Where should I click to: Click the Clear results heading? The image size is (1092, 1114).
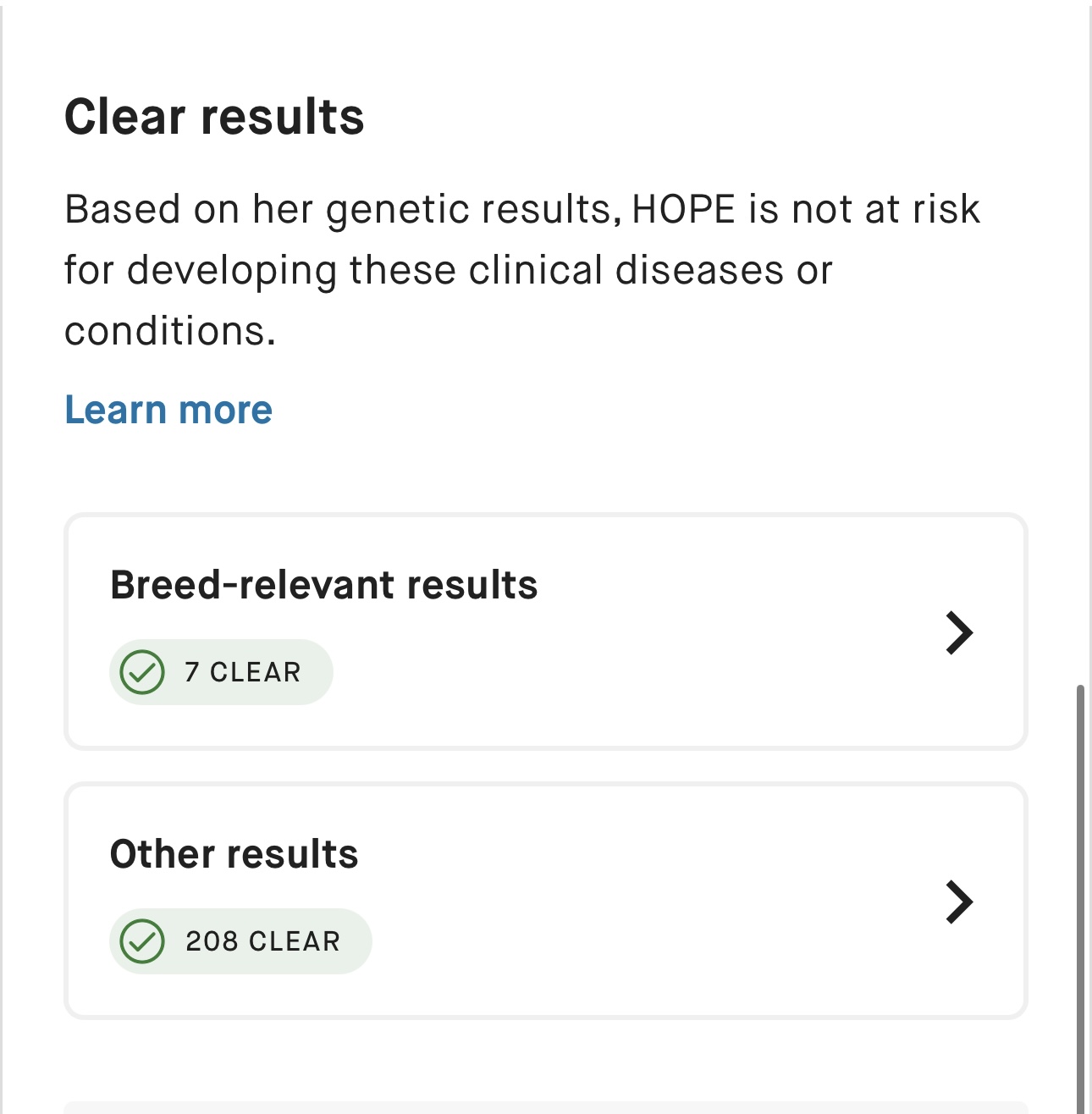coord(214,117)
